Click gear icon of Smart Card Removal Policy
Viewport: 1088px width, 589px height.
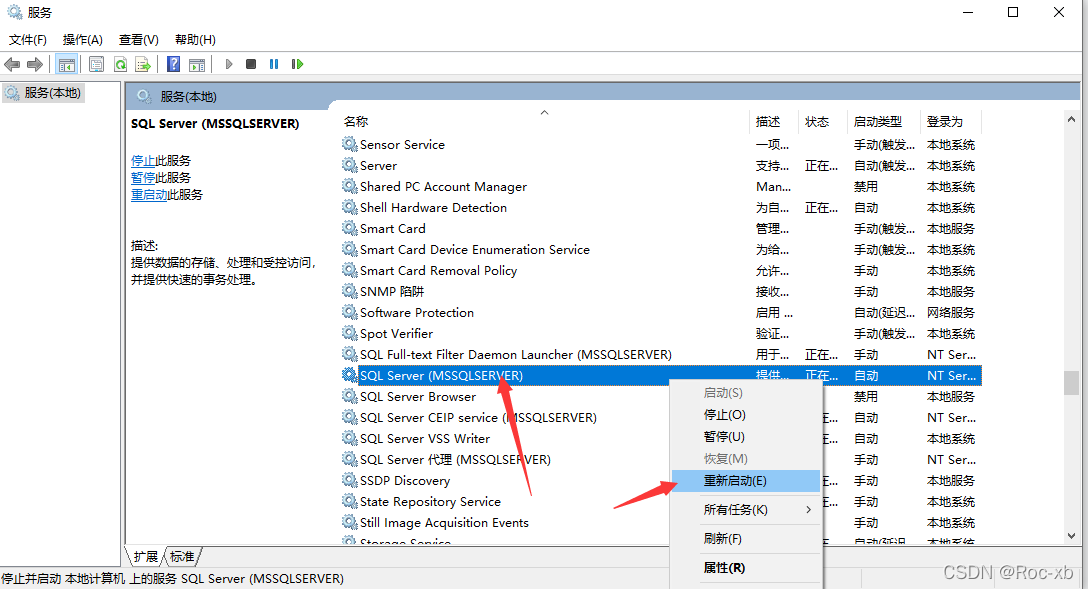click(x=349, y=270)
